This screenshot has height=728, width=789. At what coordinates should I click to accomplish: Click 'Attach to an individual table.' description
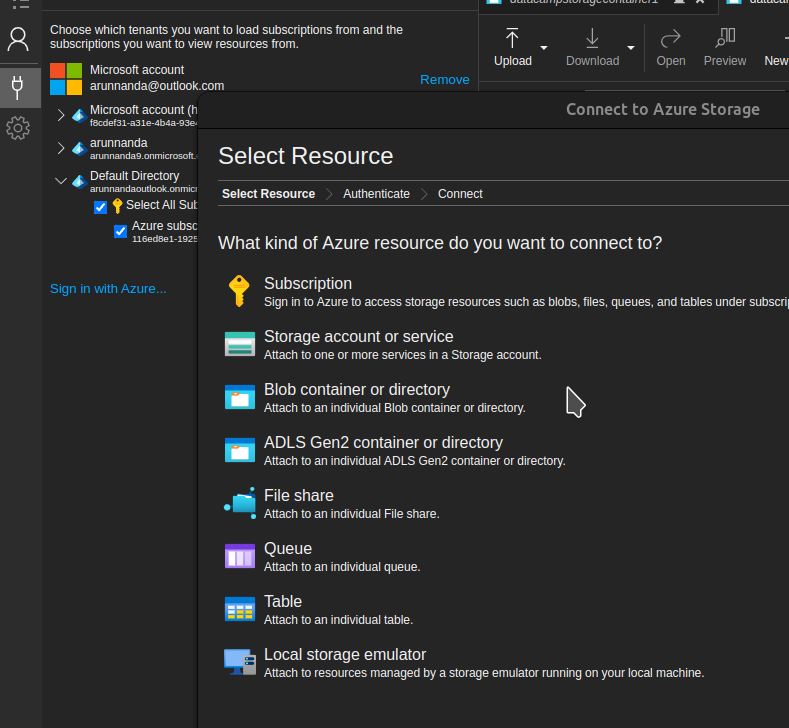[339, 620]
